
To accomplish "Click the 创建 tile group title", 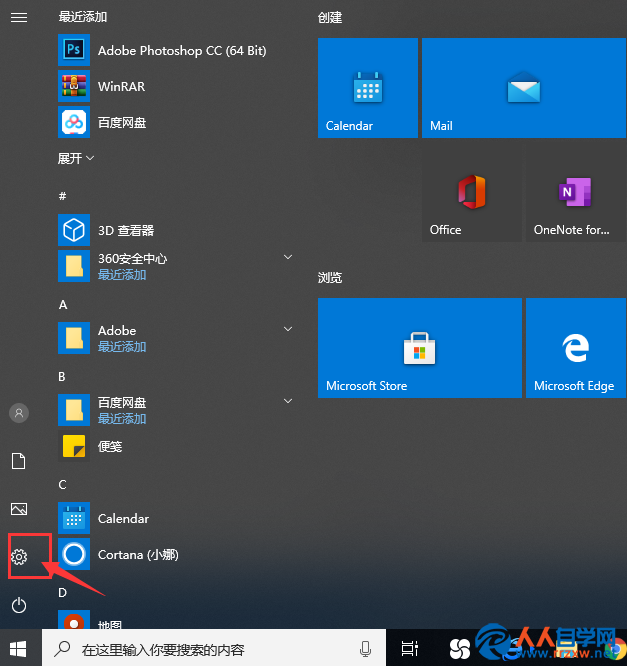I will [330, 17].
